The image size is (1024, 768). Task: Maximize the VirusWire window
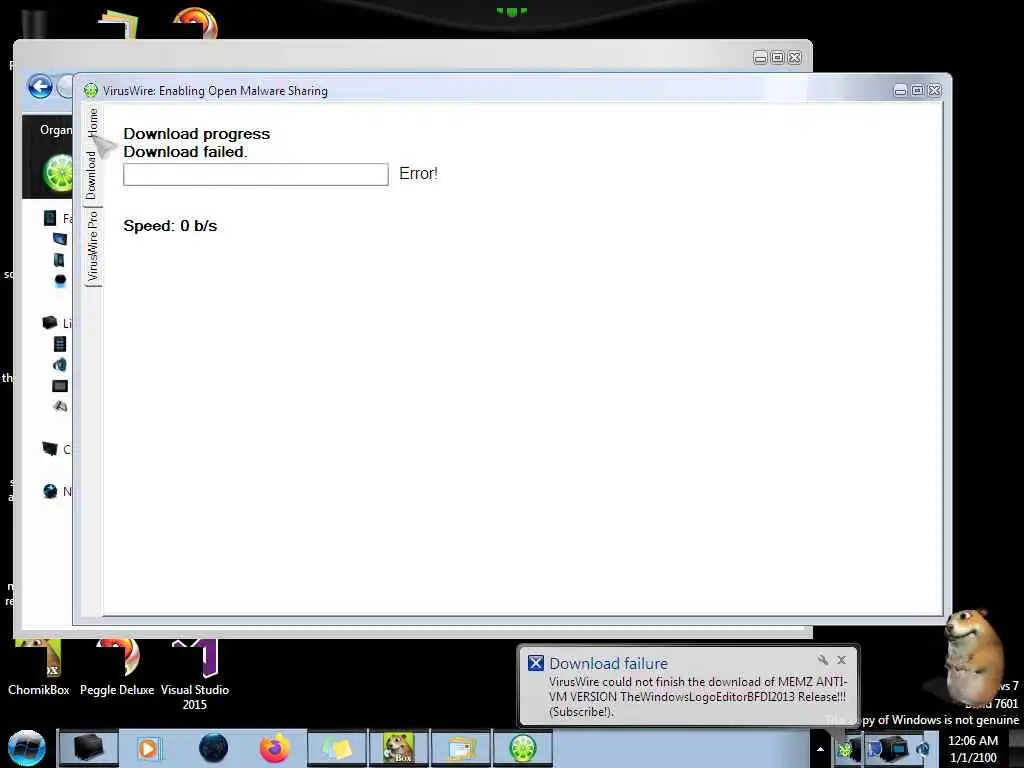coord(918,90)
